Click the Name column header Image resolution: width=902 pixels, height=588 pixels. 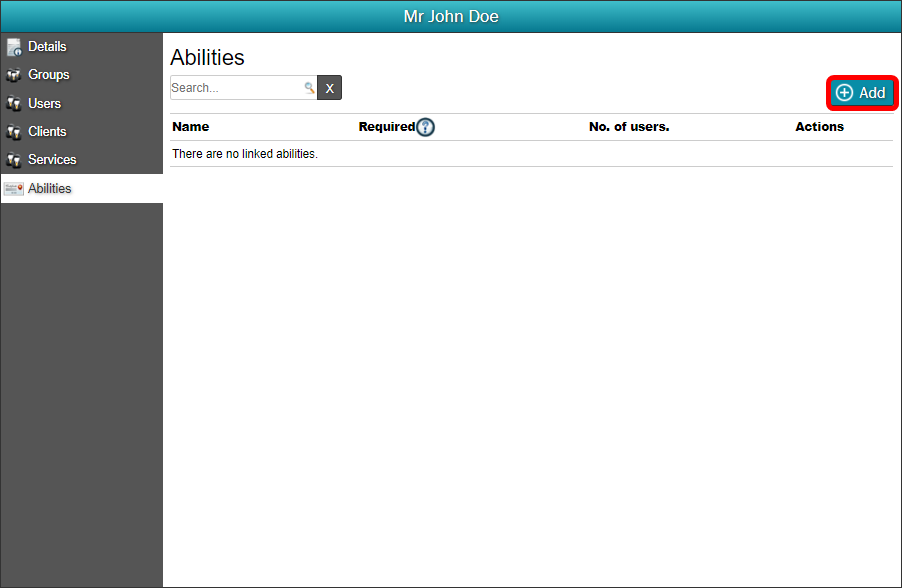point(190,127)
